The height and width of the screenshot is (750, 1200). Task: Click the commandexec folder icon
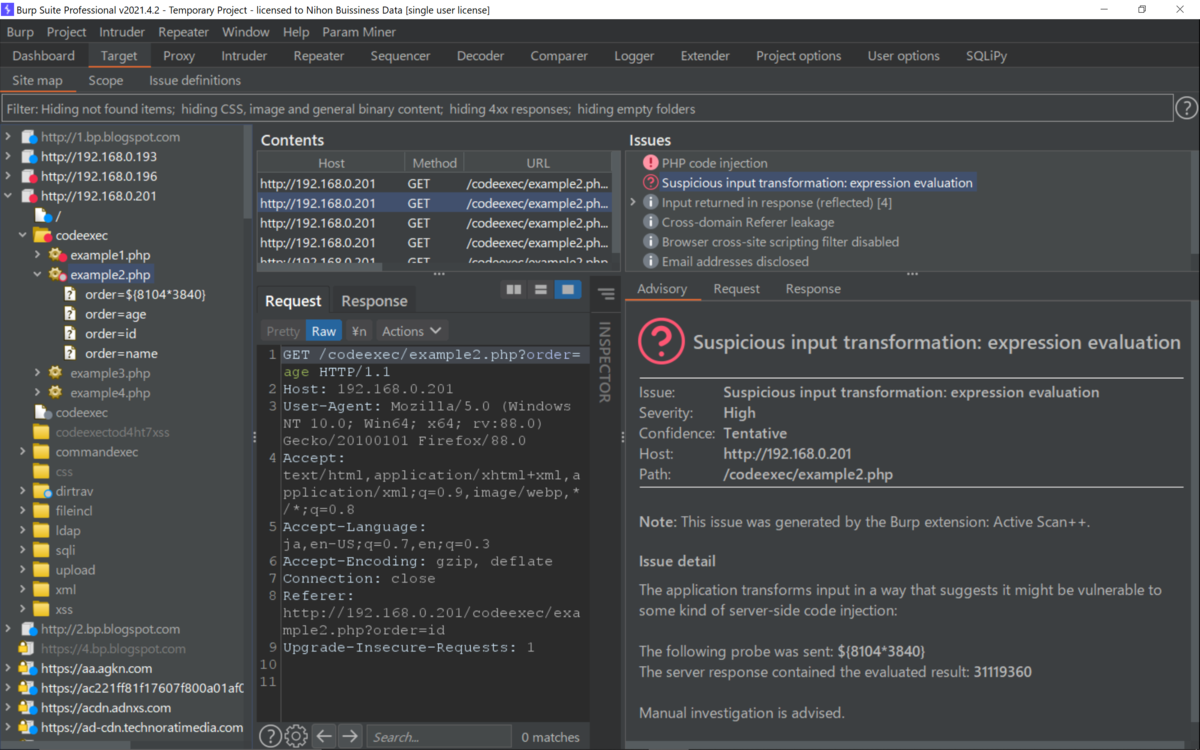pyautogui.click(x=41, y=452)
